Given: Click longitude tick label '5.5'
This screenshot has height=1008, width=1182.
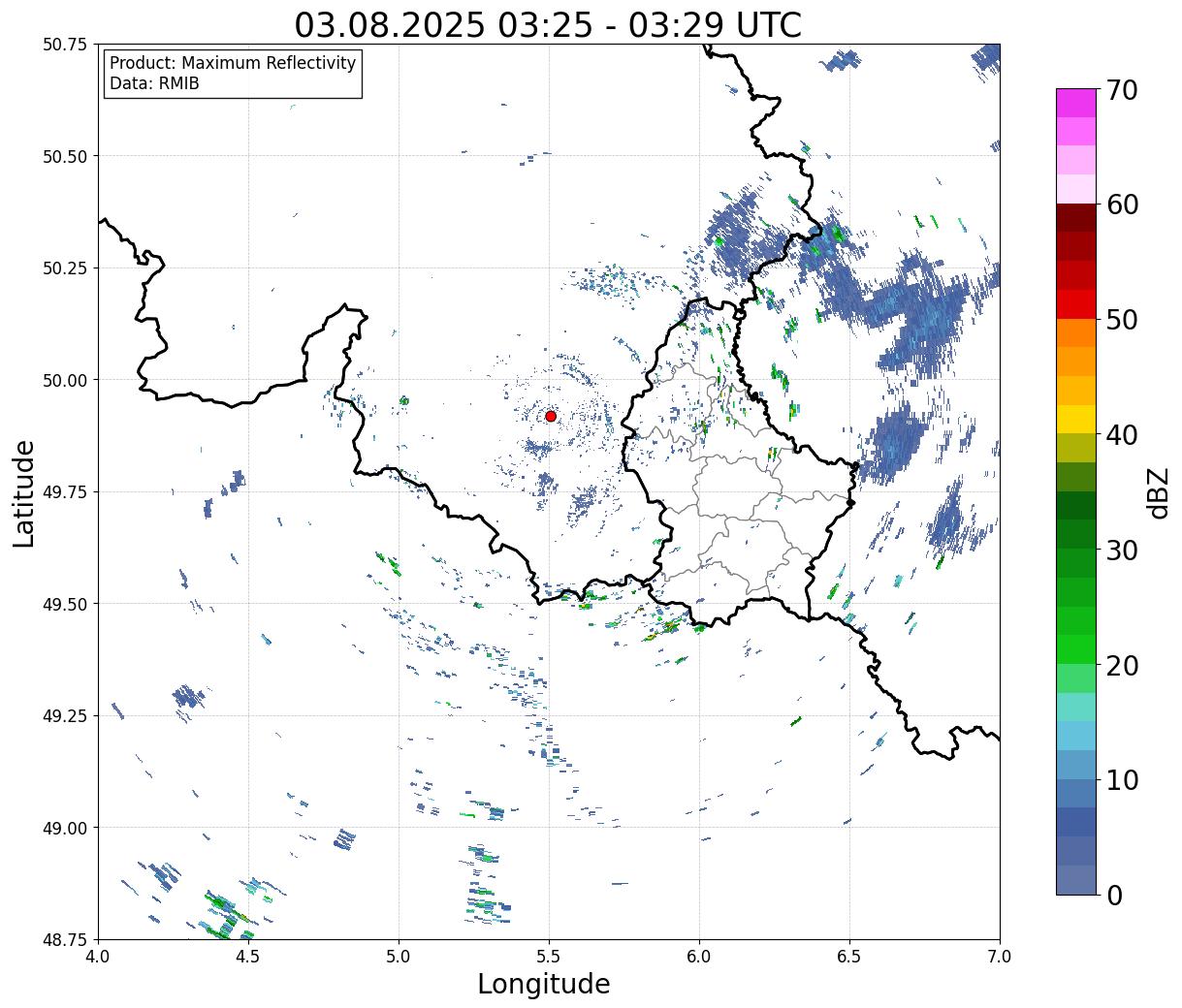Looking at the screenshot, I should coord(549,957).
